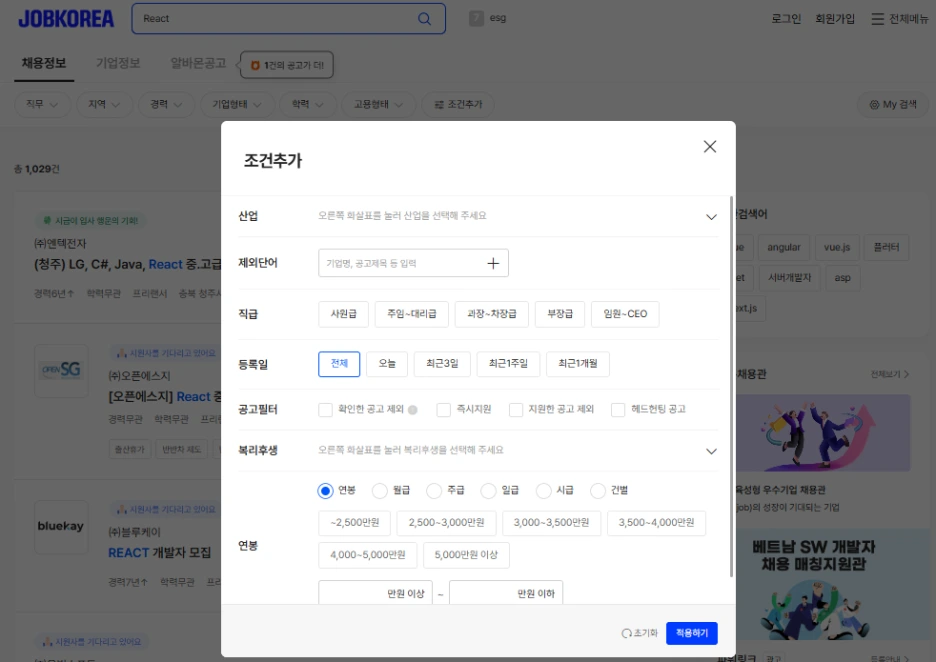Image resolution: width=936 pixels, height=662 pixels.
Task: Click the angular related keyword tag
Action: coord(784,247)
